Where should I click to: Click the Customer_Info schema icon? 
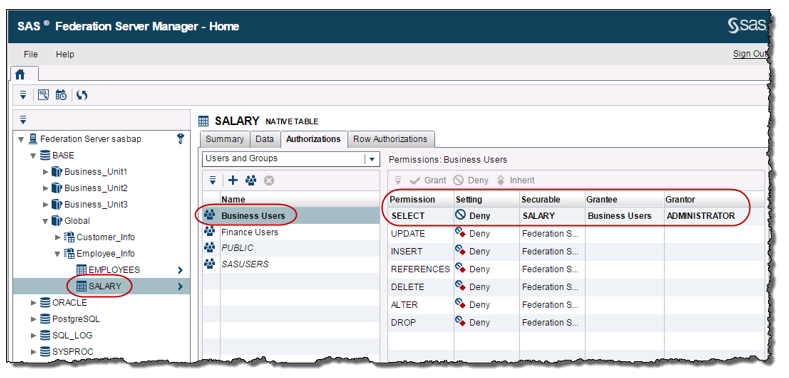tap(69, 237)
